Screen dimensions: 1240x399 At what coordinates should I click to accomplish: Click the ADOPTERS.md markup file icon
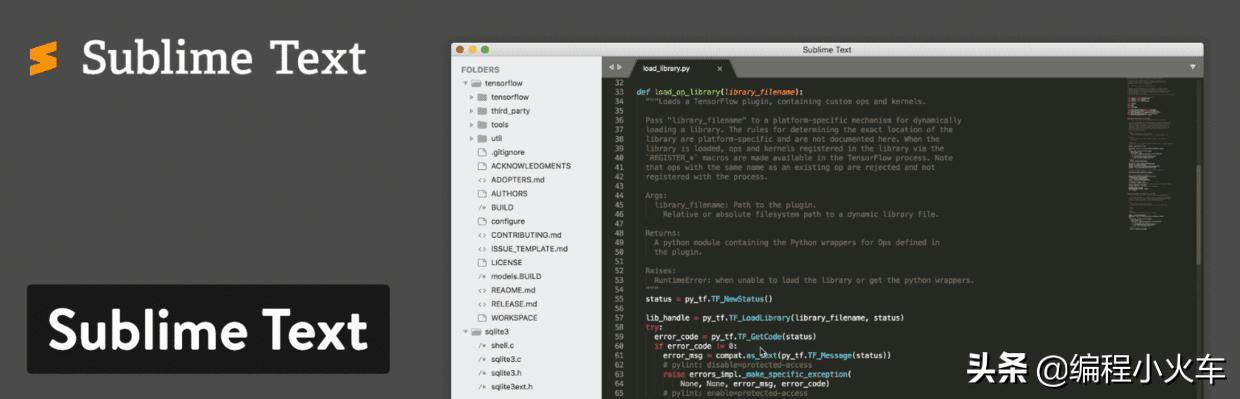tap(482, 180)
